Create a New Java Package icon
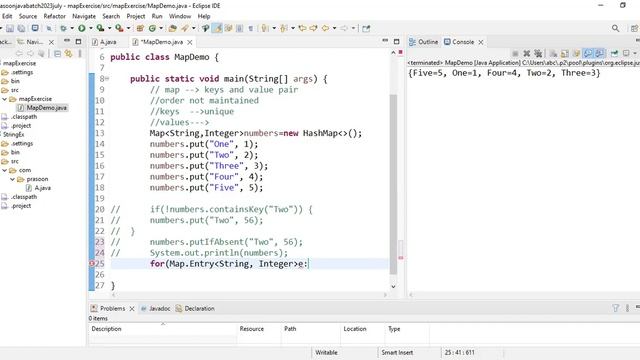The width and height of the screenshot is (640, 360). (140, 28)
